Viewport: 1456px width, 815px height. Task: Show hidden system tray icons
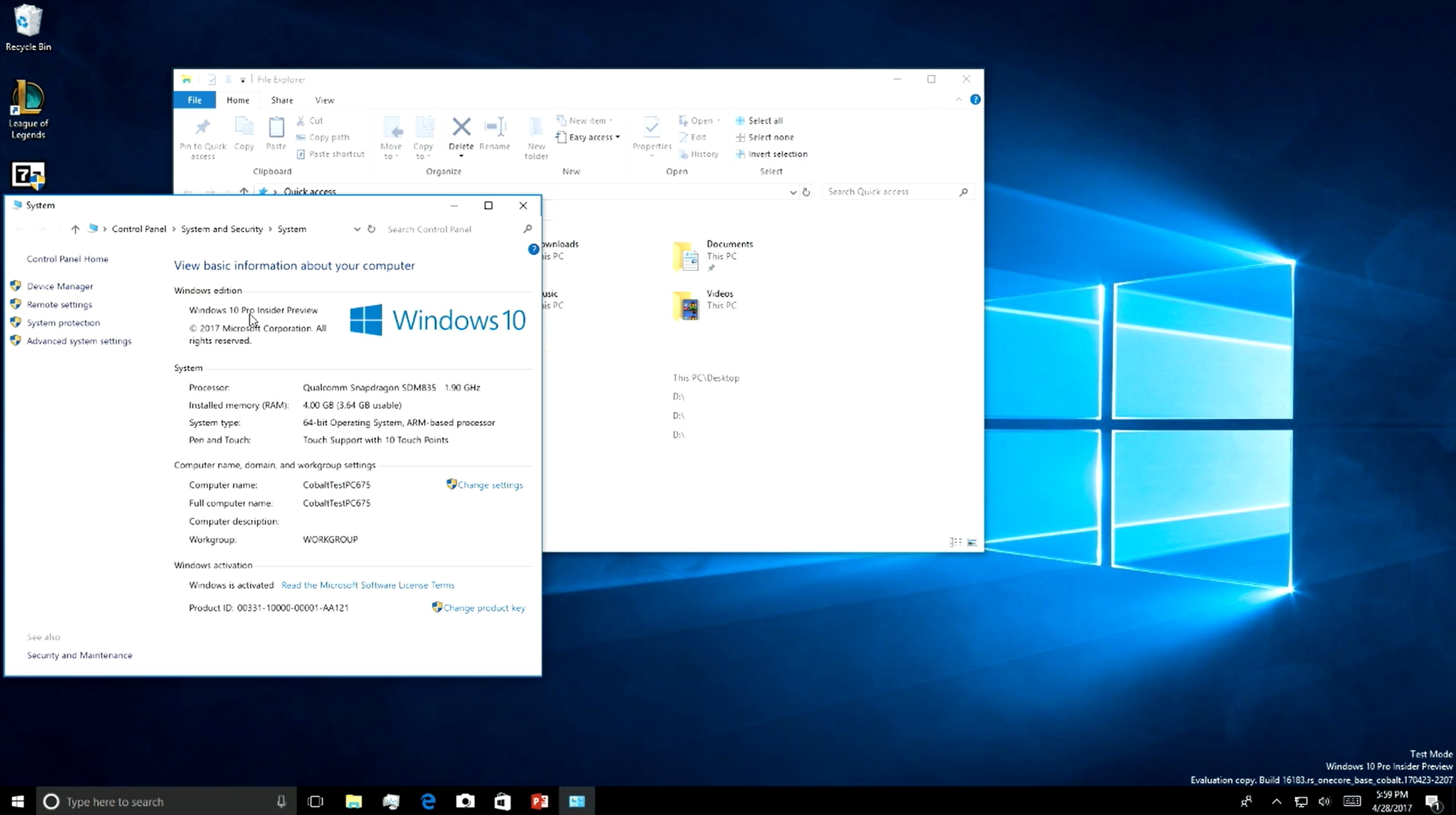click(x=1276, y=801)
